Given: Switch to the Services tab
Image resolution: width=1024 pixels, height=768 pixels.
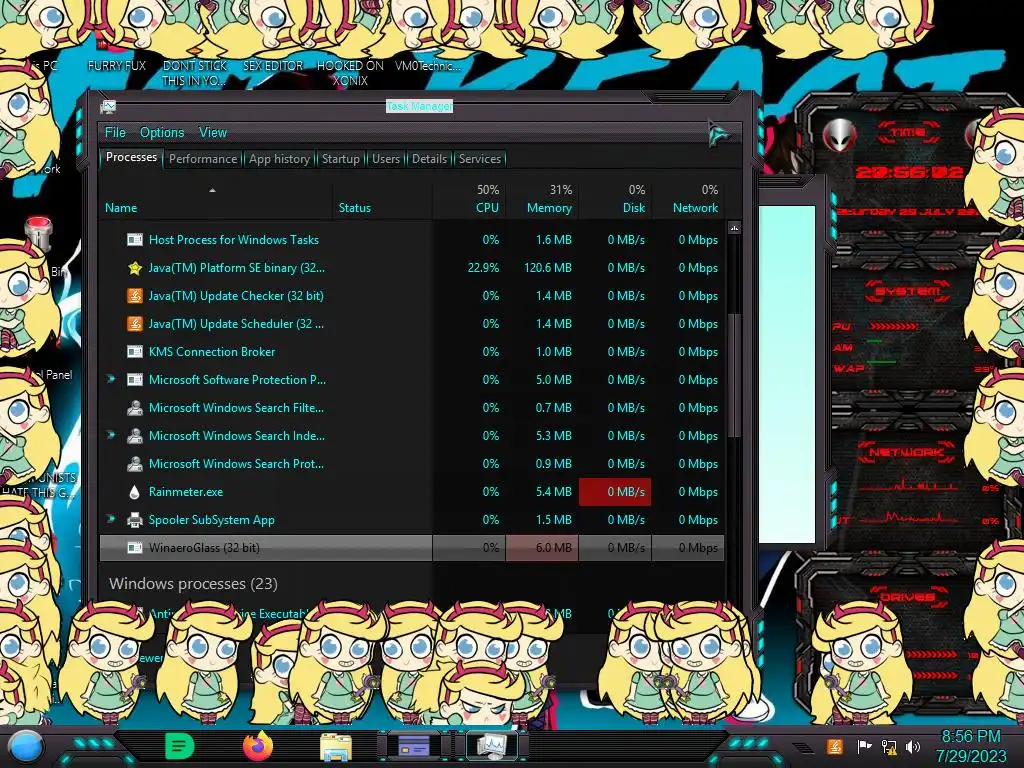Looking at the screenshot, I should pos(480,159).
